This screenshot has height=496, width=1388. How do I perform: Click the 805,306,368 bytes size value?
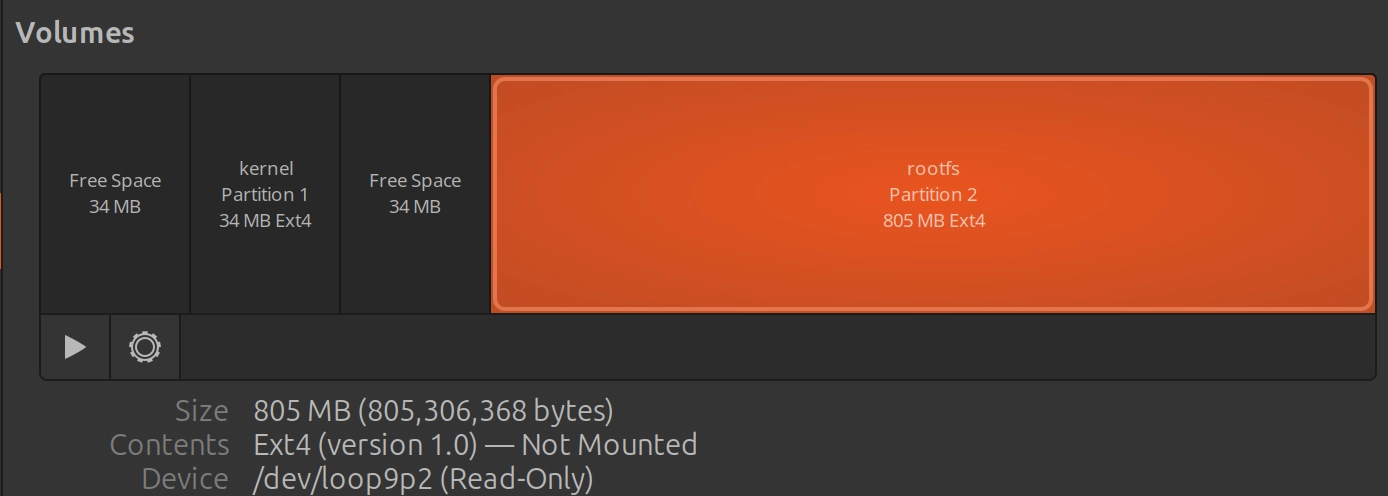[433, 411]
